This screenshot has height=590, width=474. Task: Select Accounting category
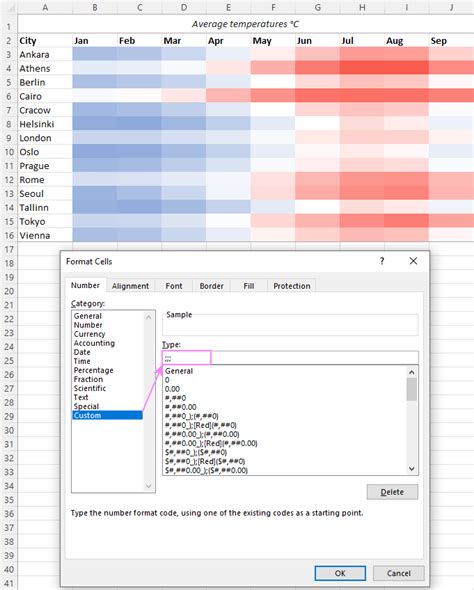(x=107, y=343)
